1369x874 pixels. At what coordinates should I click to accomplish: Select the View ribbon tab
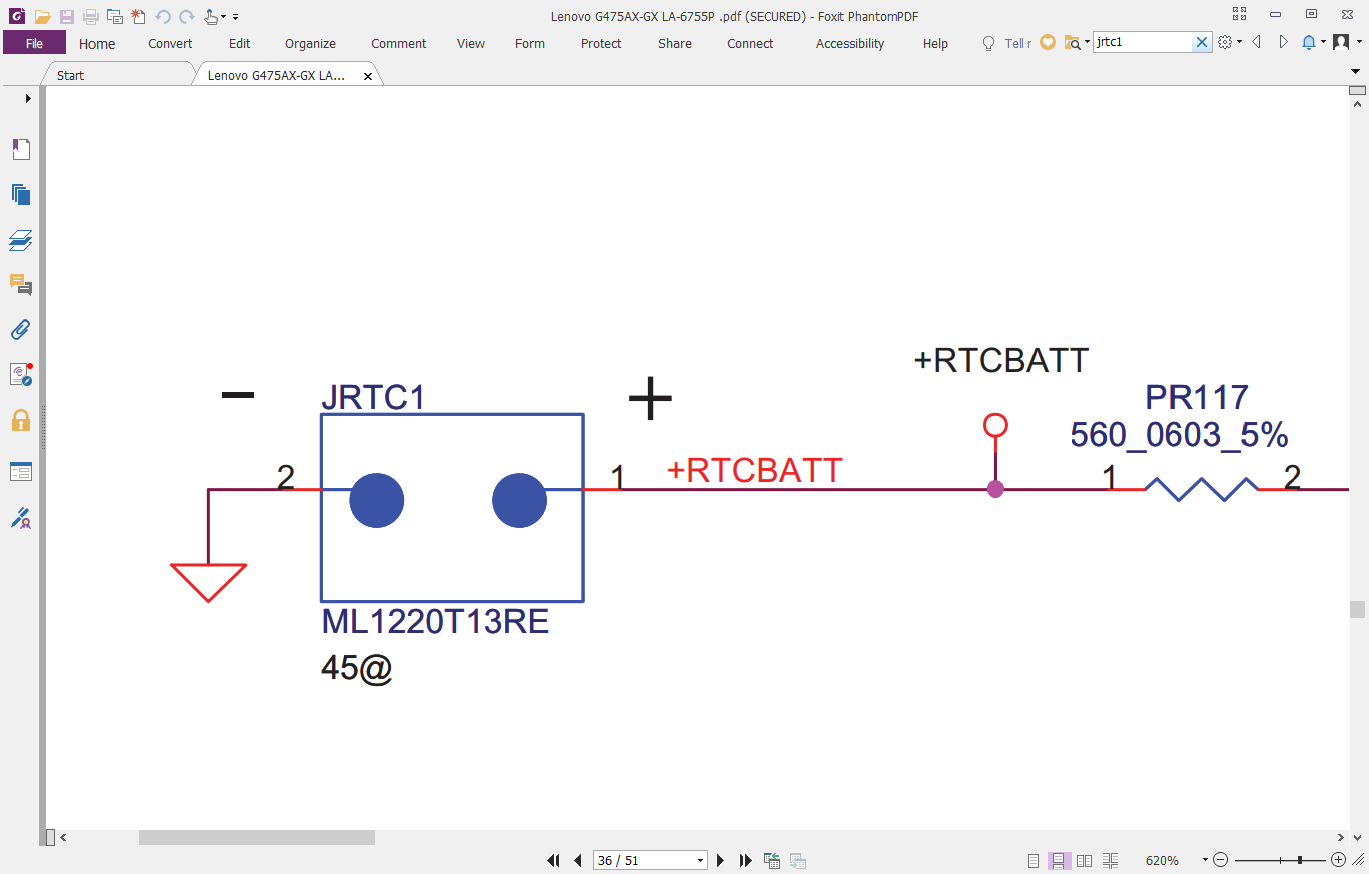point(471,44)
